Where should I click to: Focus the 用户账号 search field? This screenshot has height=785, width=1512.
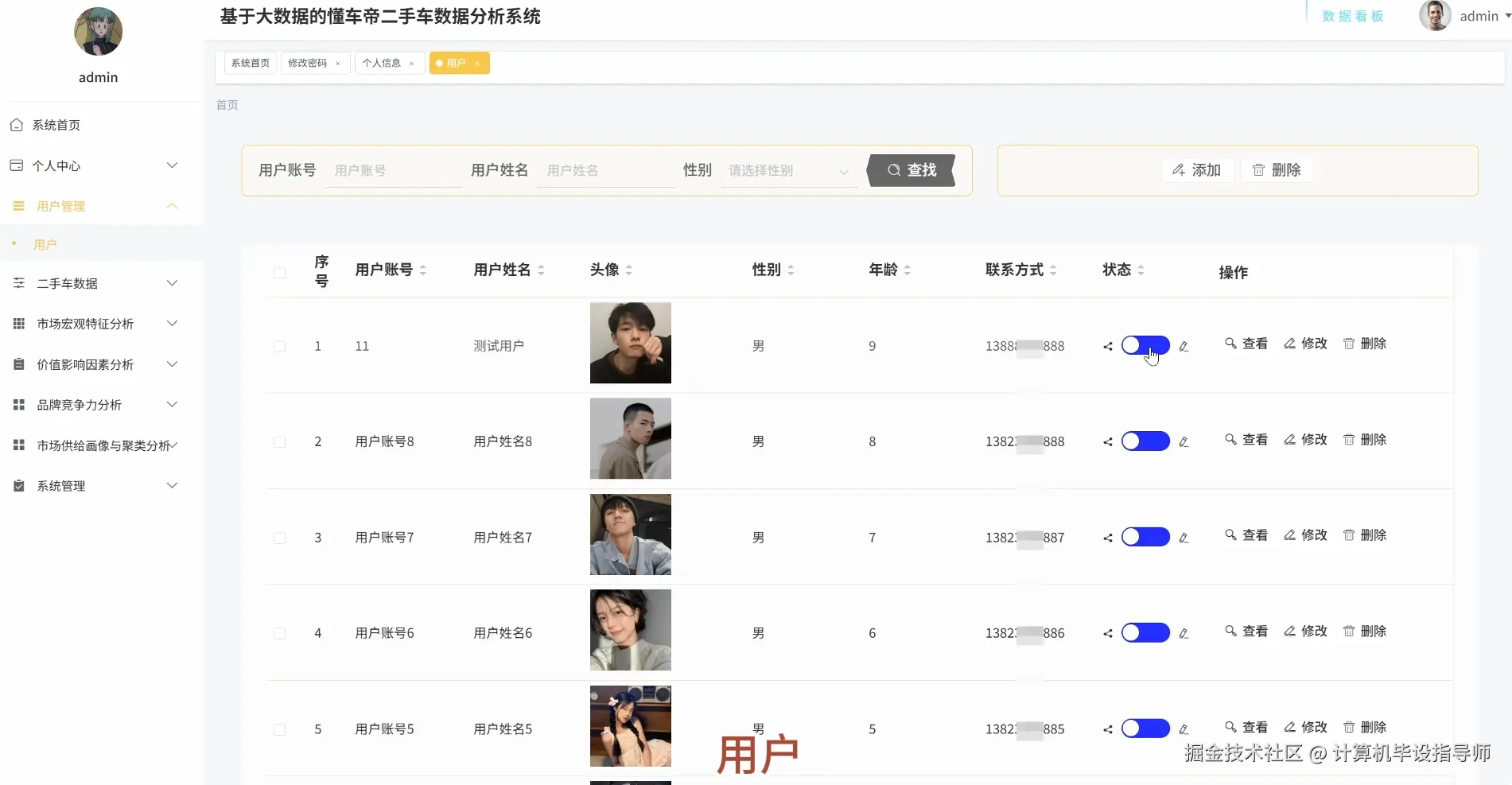click(x=393, y=170)
